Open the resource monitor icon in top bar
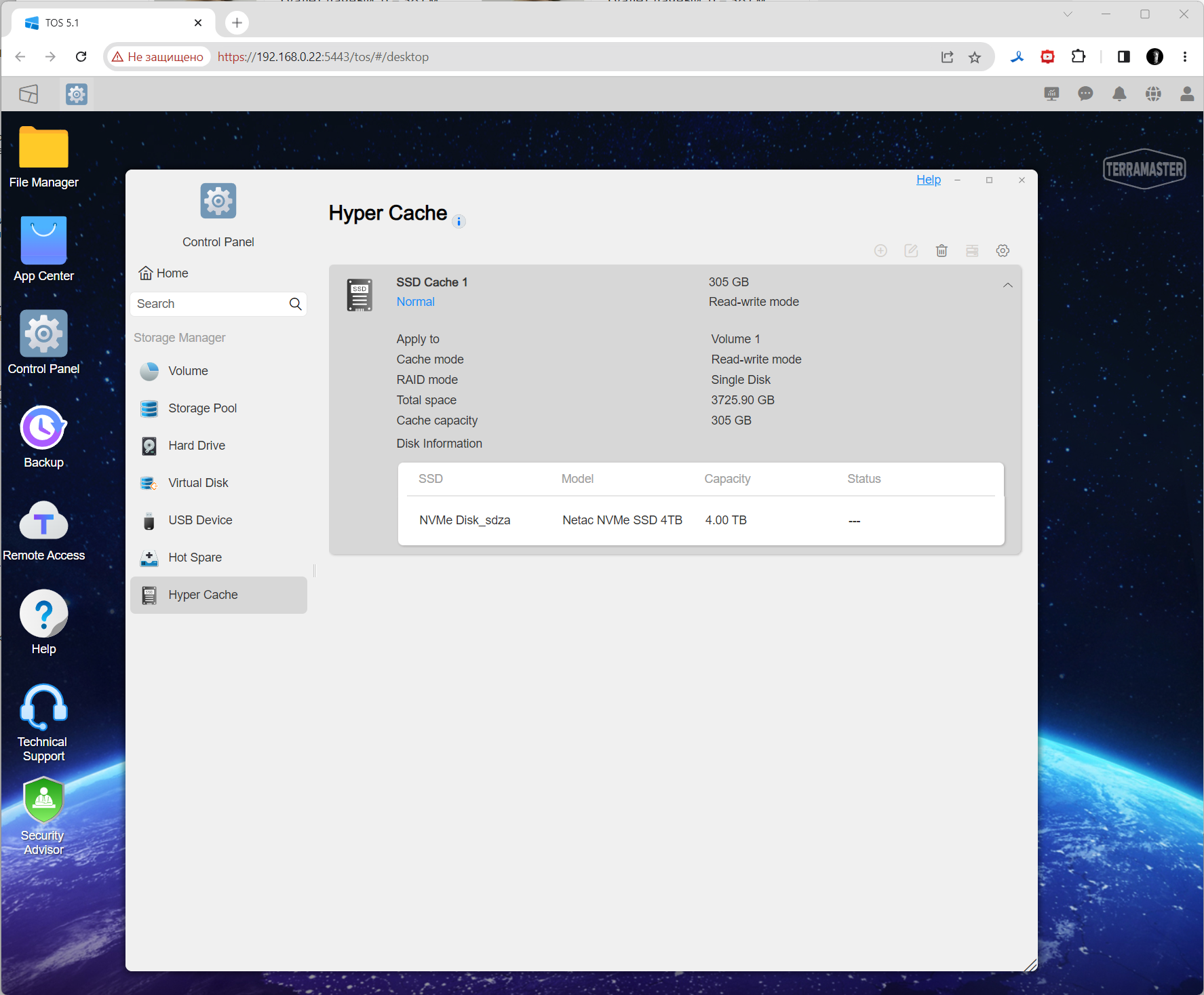 (1051, 94)
